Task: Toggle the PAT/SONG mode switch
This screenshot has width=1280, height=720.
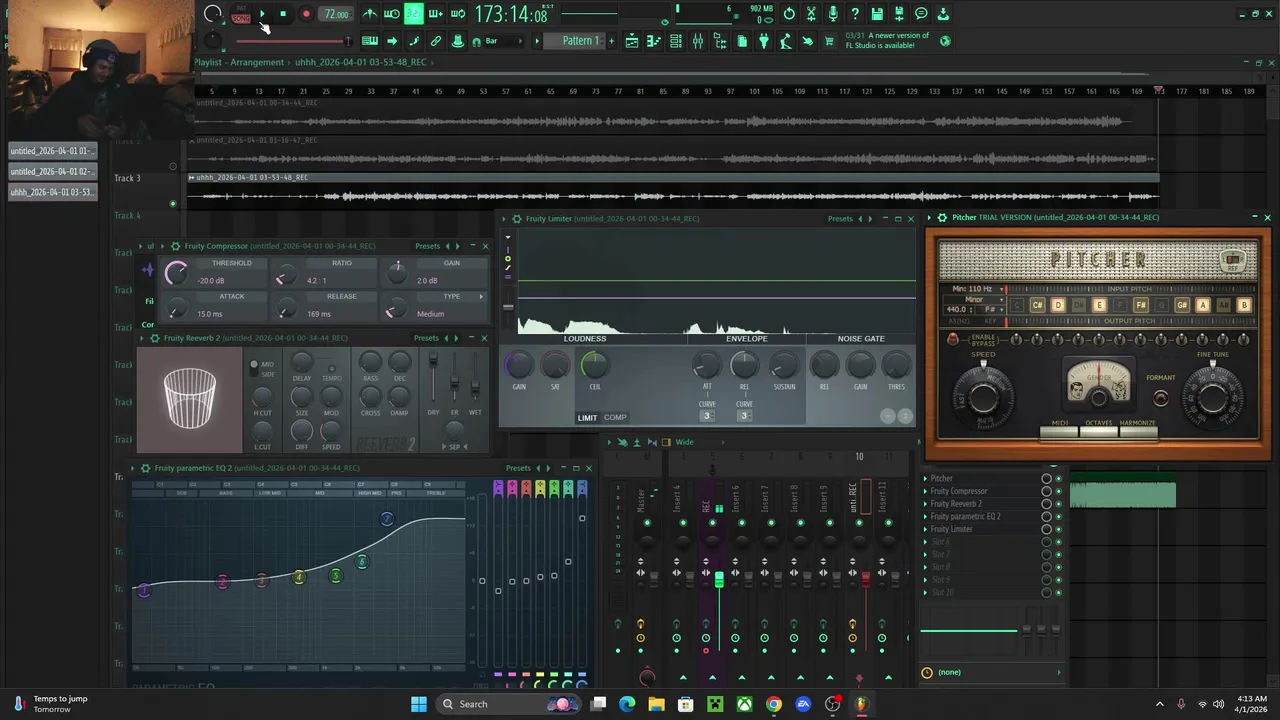Action: point(241,14)
